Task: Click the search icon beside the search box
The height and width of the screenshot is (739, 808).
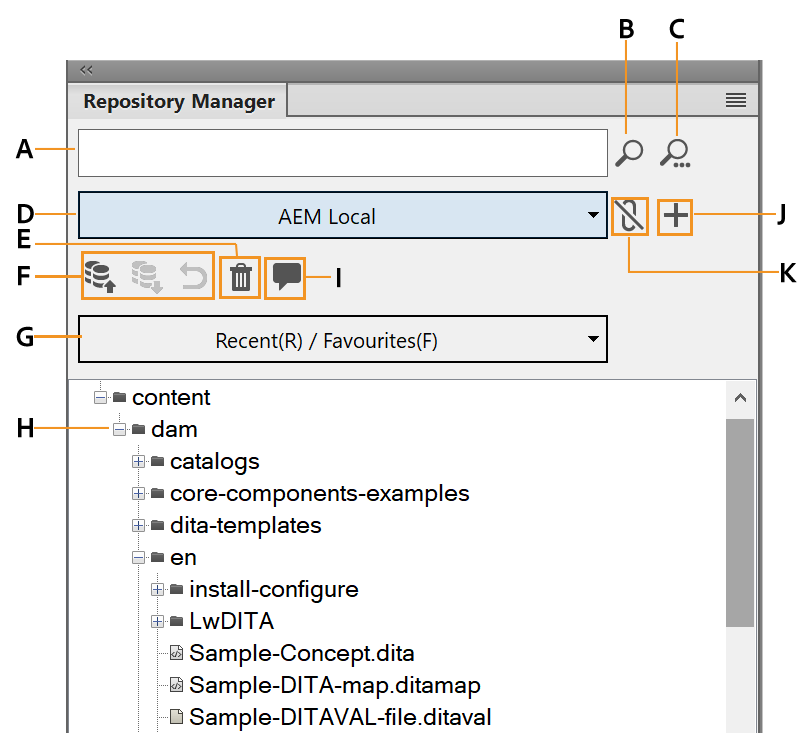Action: (628, 152)
